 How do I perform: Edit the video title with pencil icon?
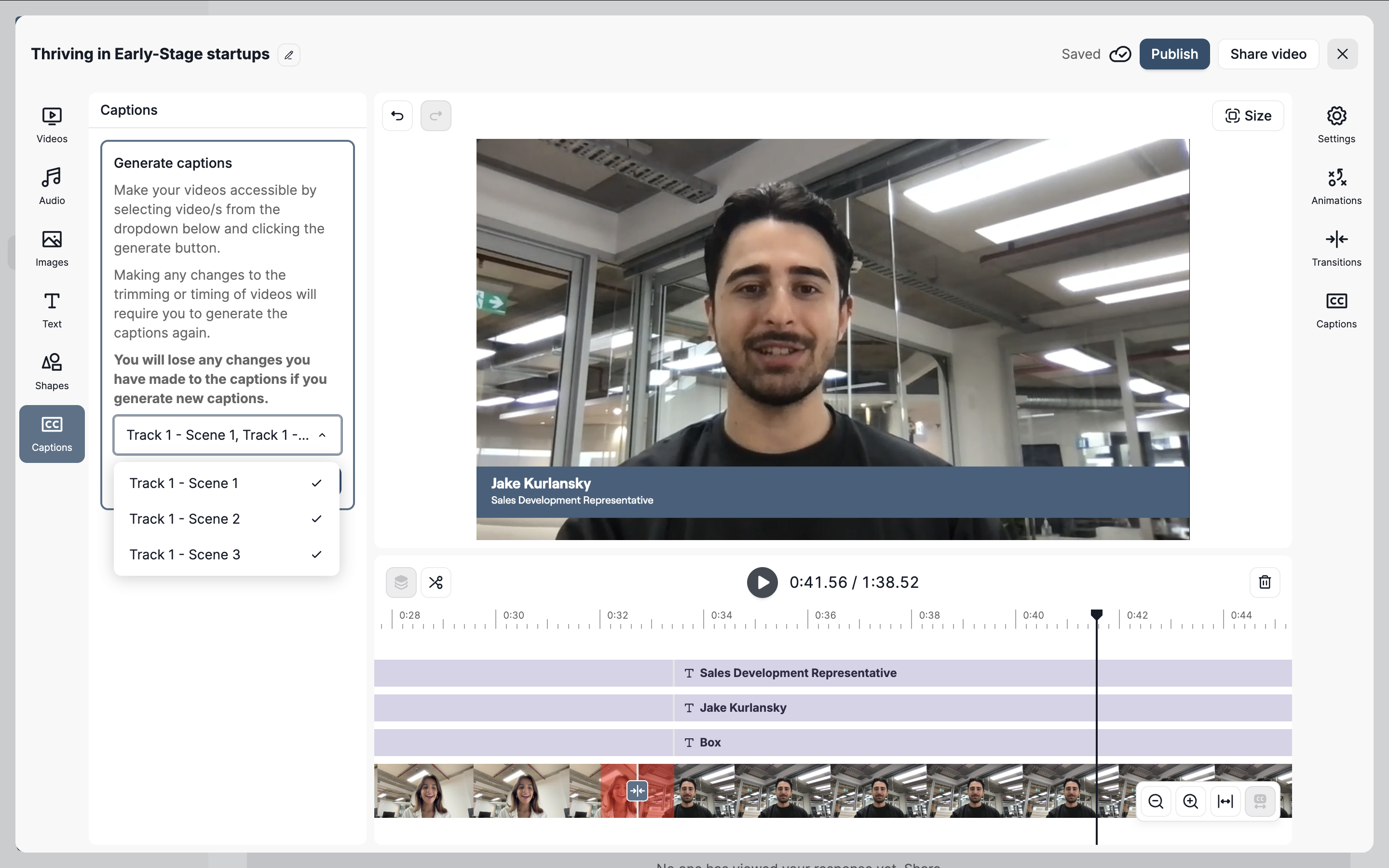coord(289,54)
